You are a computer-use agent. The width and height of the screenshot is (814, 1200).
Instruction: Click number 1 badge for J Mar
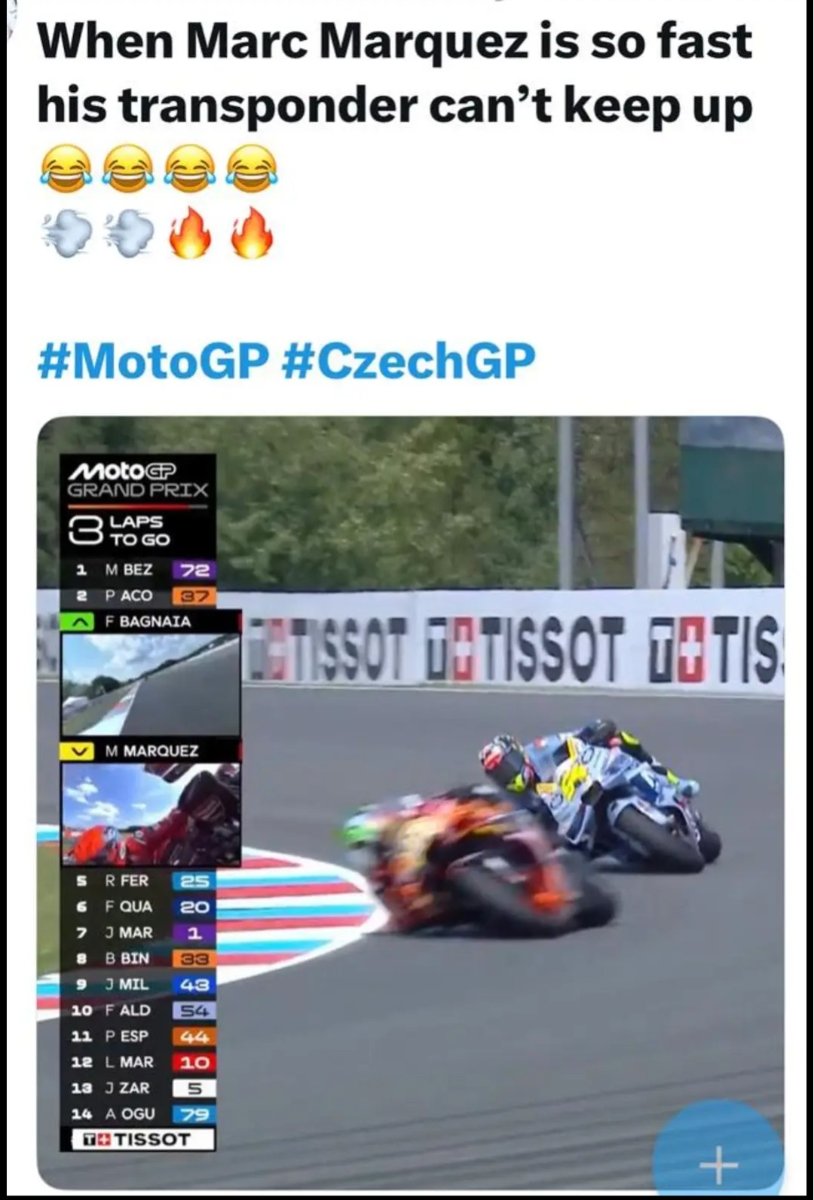coord(194,933)
